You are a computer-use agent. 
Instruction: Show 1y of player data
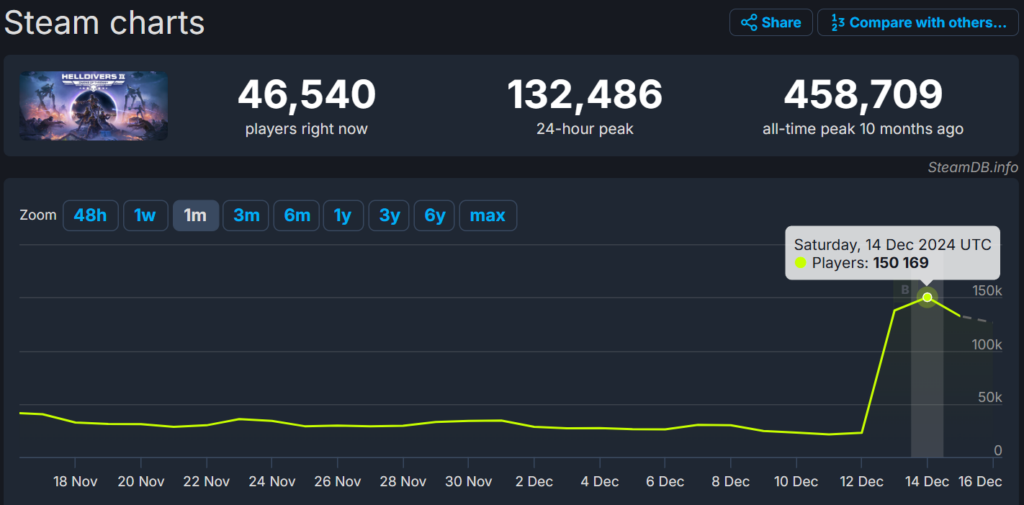click(x=343, y=215)
